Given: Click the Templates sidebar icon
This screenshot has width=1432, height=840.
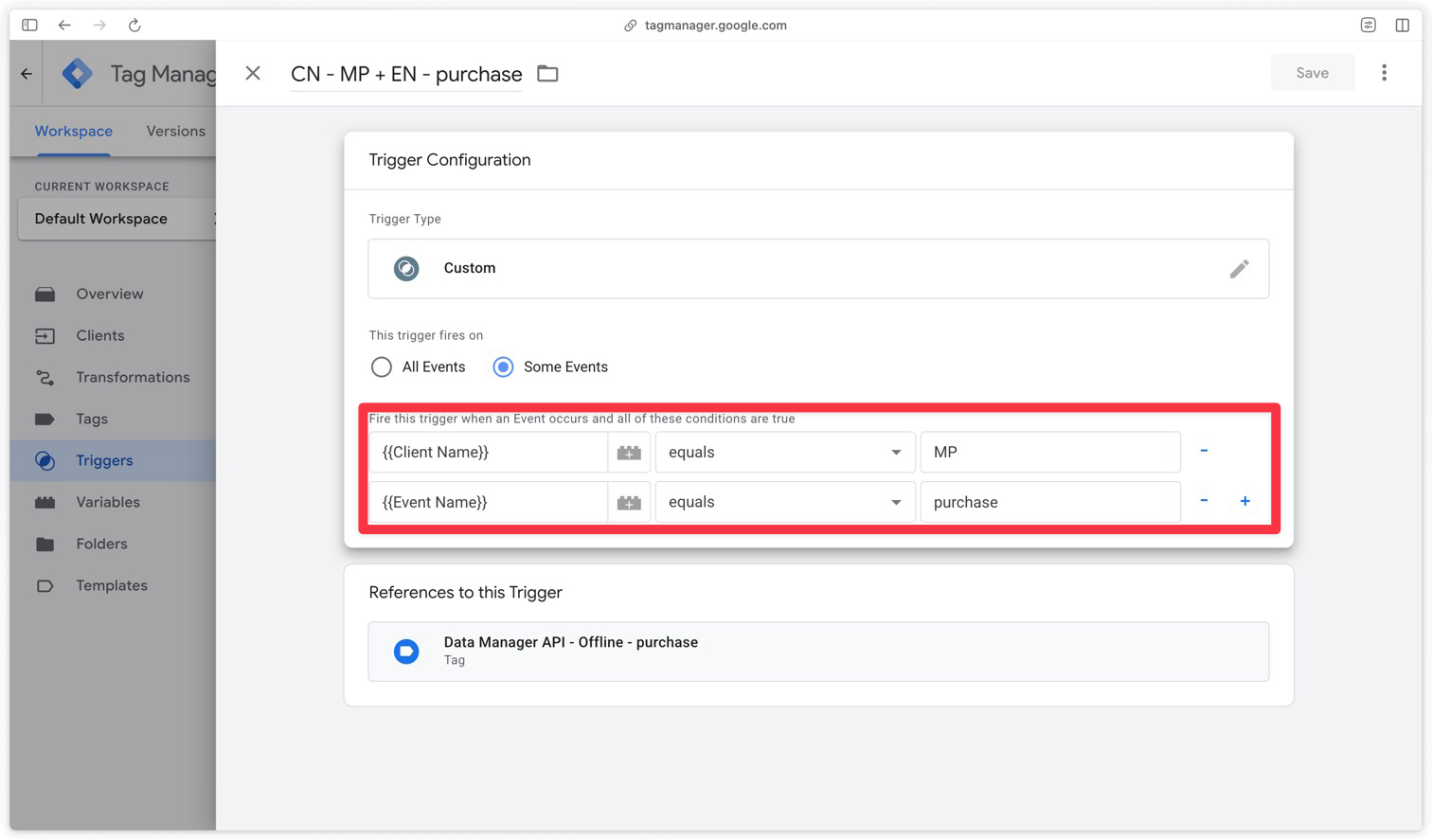Looking at the screenshot, I should pos(45,586).
